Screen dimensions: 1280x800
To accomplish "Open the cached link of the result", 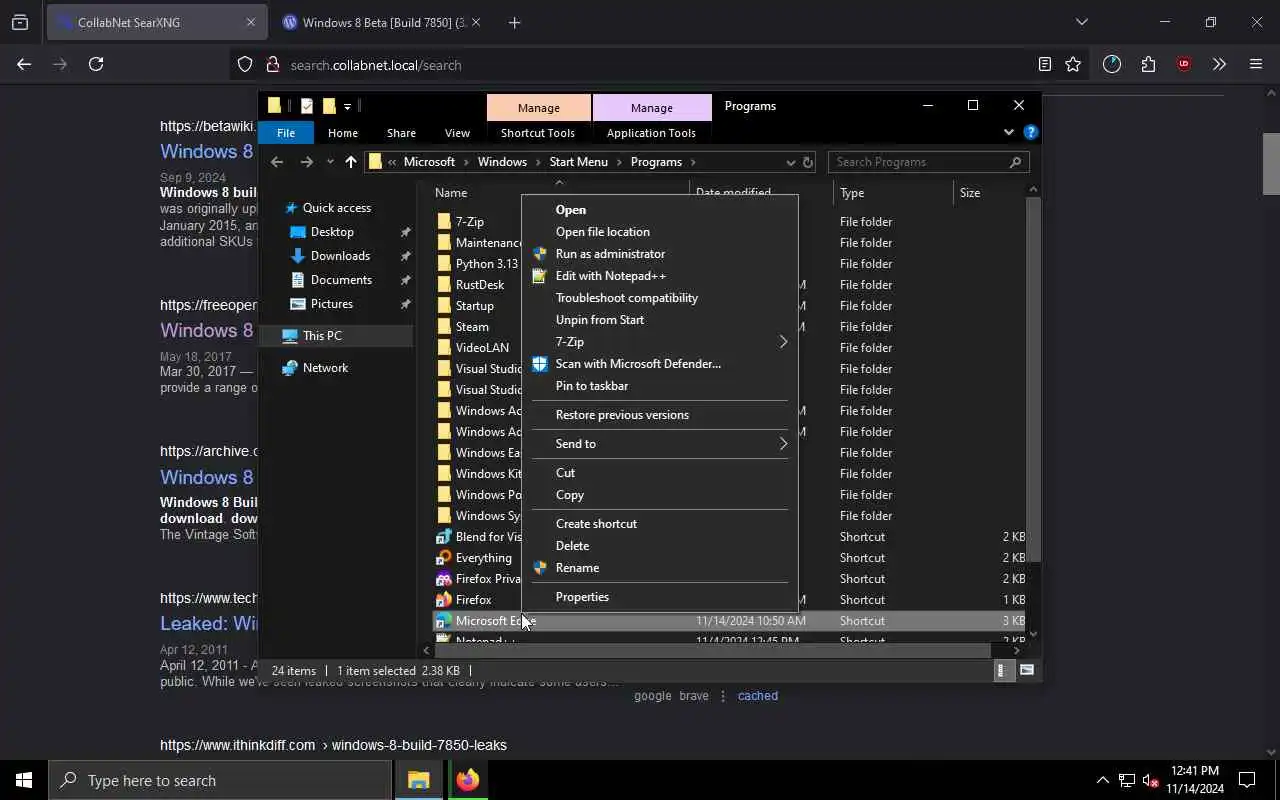I will coord(758,696).
